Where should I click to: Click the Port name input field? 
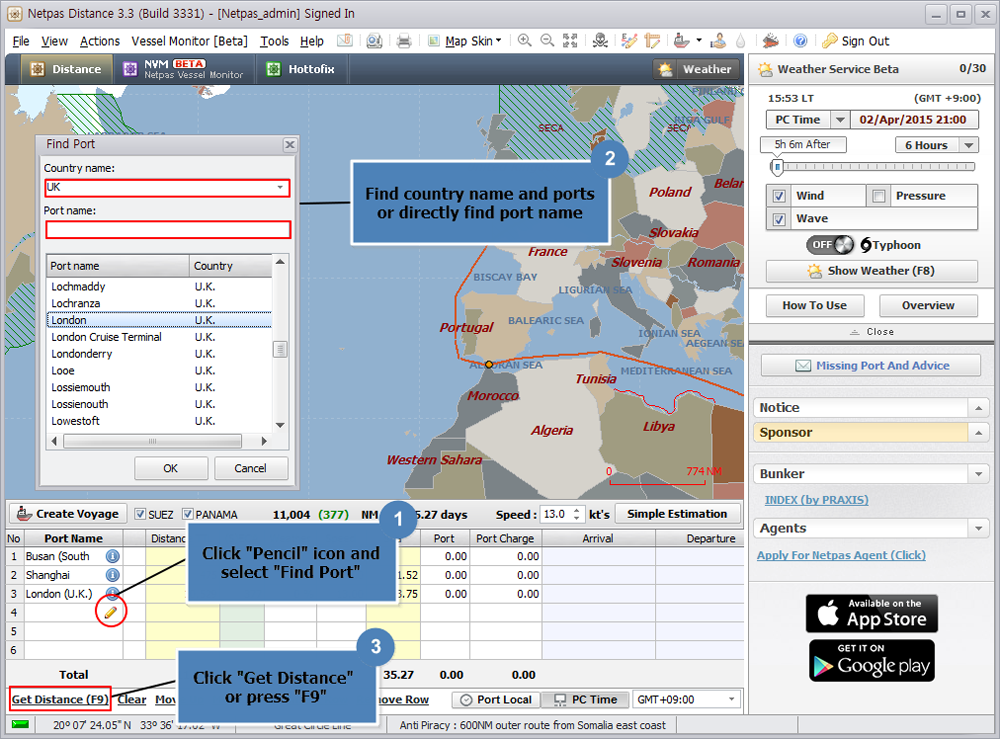click(168, 230)
